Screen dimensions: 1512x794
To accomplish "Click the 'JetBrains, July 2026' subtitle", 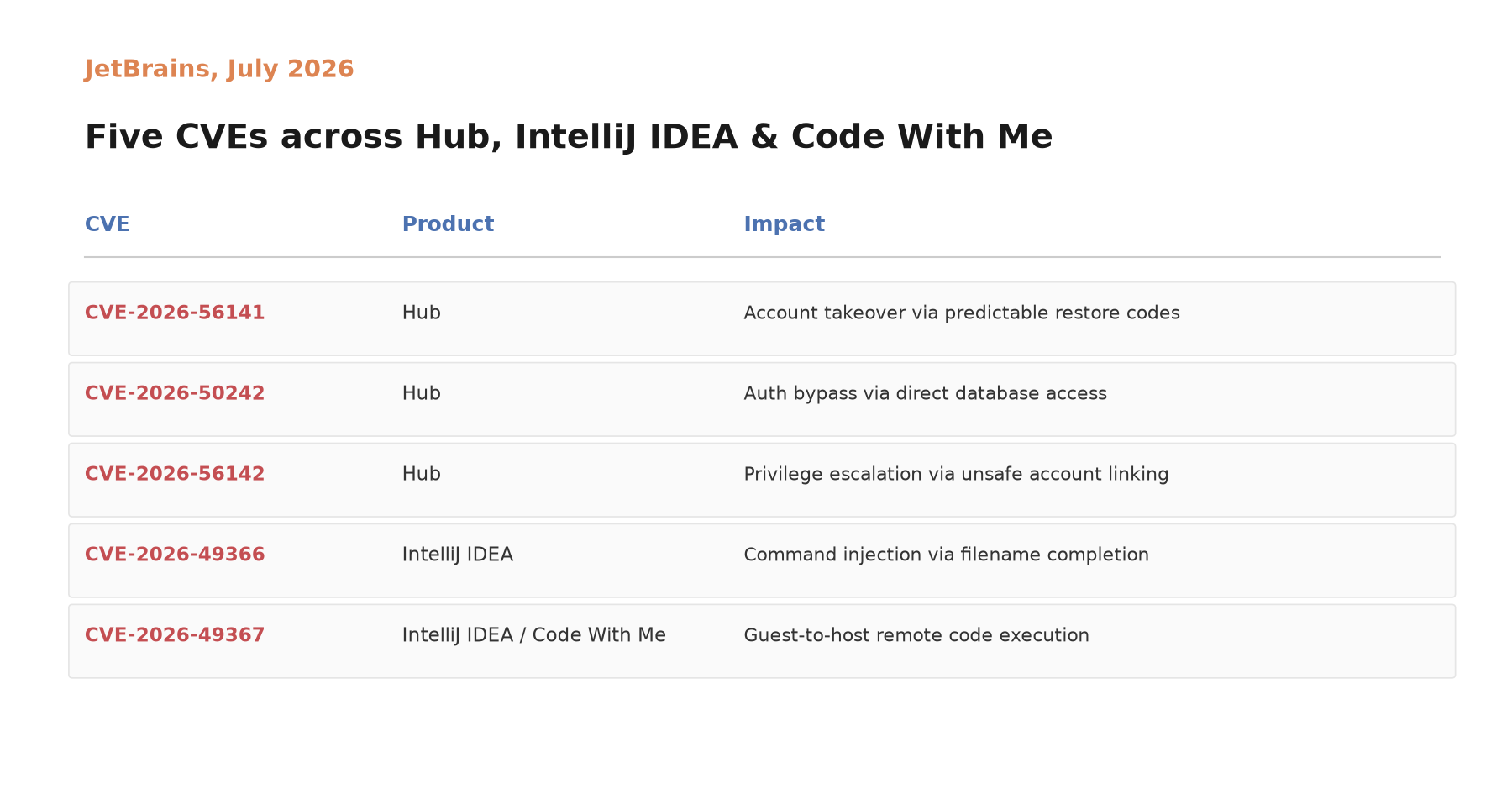I will pos(219,69).
